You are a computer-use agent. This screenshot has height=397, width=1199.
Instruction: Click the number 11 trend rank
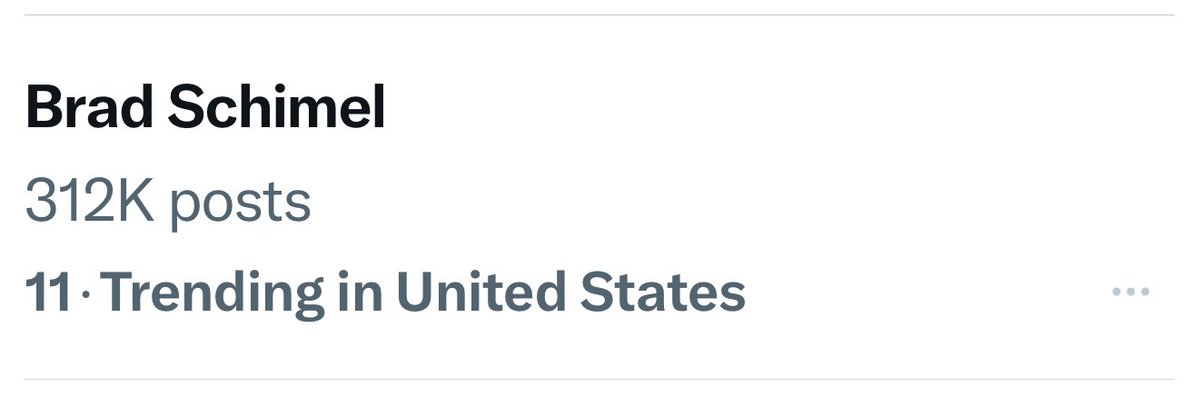click(47, 293)
